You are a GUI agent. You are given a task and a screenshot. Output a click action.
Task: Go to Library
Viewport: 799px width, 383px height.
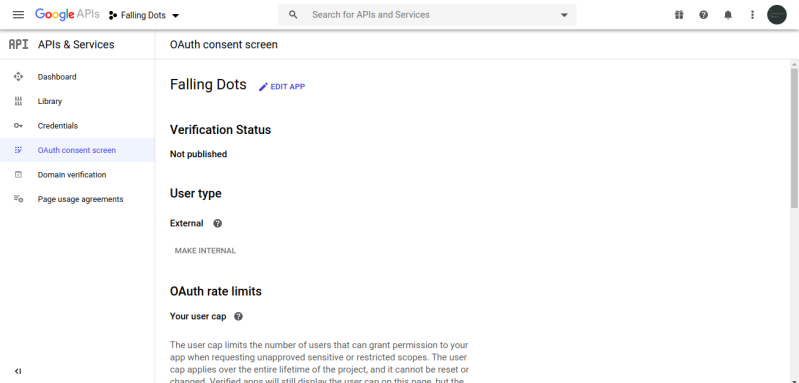point(49,101)
